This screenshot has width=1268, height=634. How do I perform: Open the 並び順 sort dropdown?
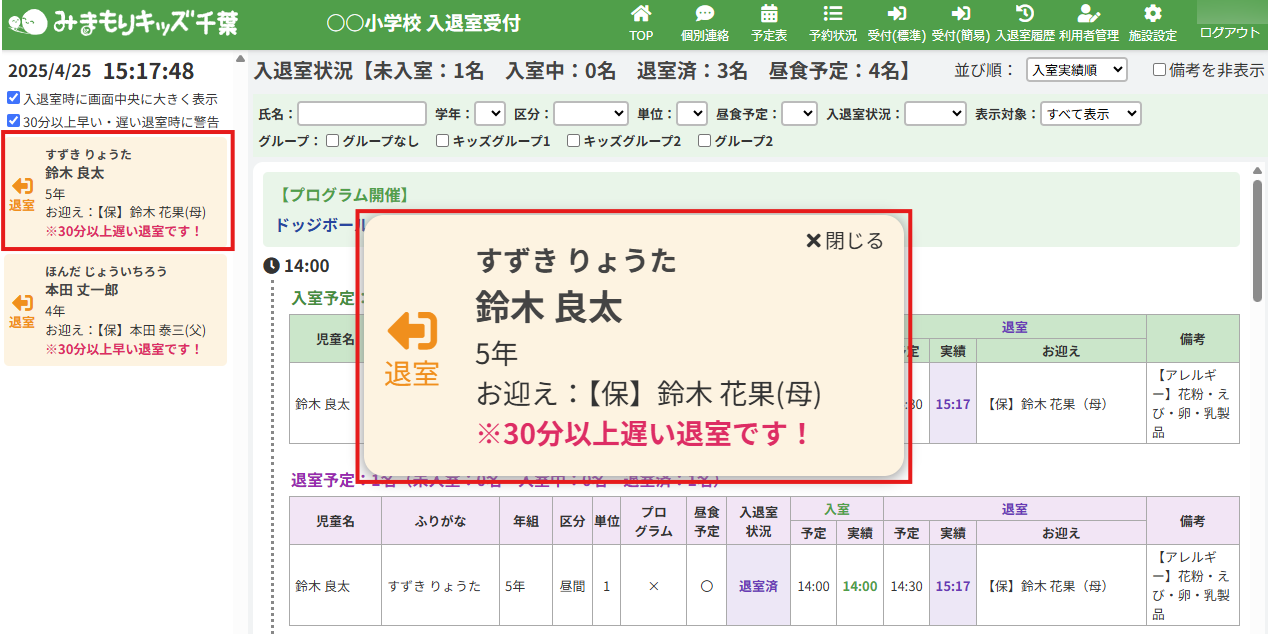[1076, 70]
